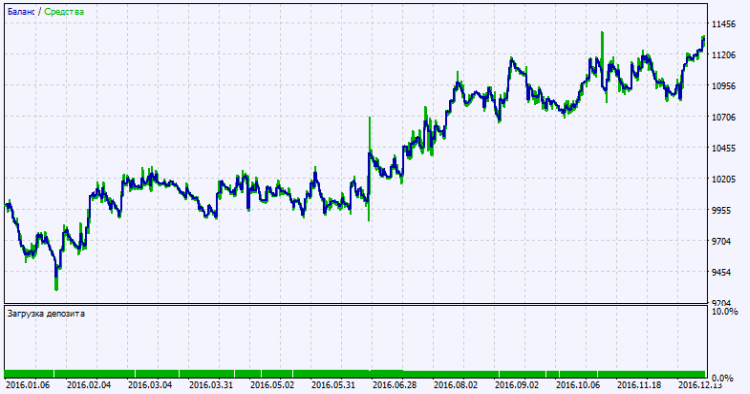
Task: Click the 2016.05.02 date label
Action: pyautogui.click(x=272, y=385)
